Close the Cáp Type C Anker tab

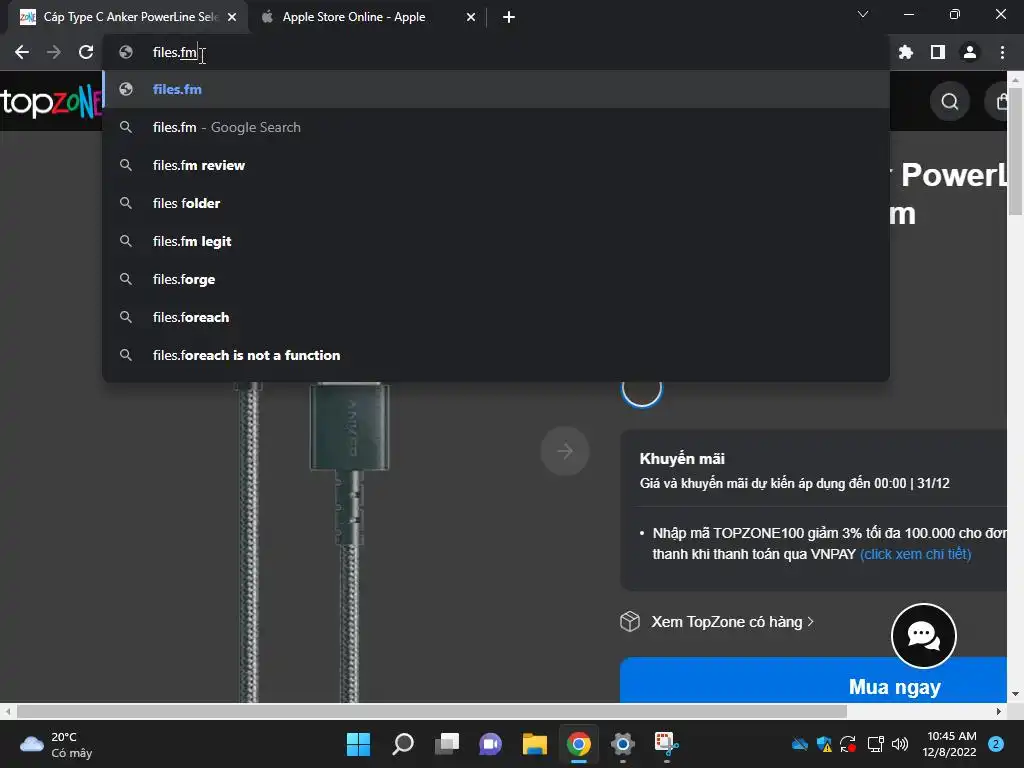[232, 17]
